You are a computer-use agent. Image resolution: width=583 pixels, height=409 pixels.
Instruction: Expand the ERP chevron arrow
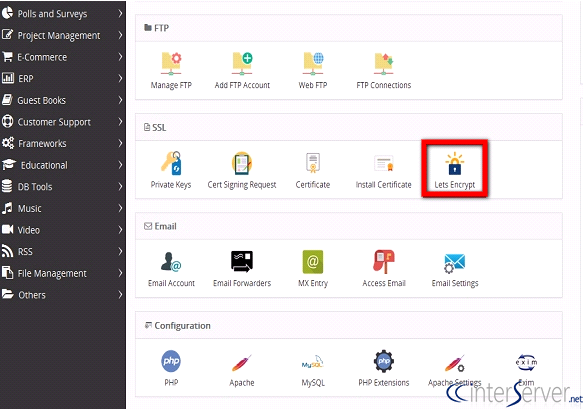[x=120, y=78]
